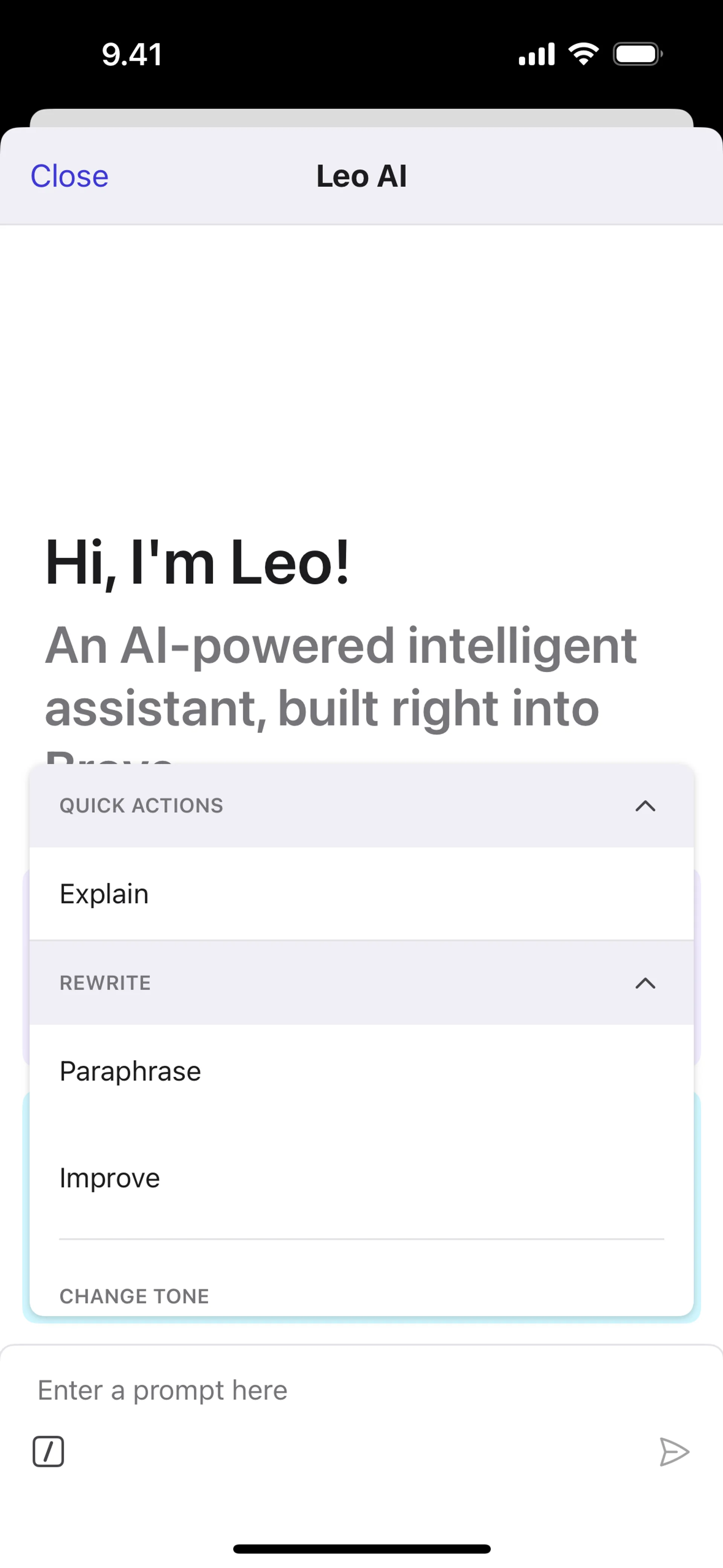
Task: Close the Leo AI sheet
Action: 69,176
